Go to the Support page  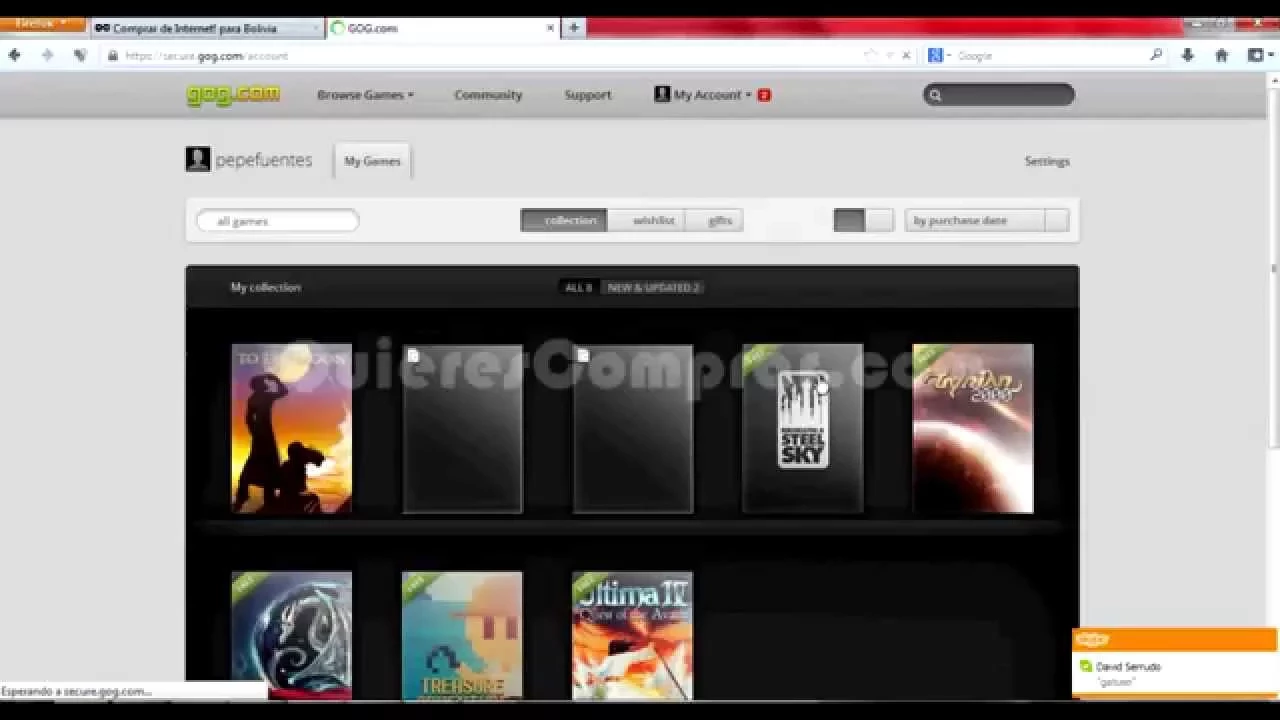[x=588, y=95]
